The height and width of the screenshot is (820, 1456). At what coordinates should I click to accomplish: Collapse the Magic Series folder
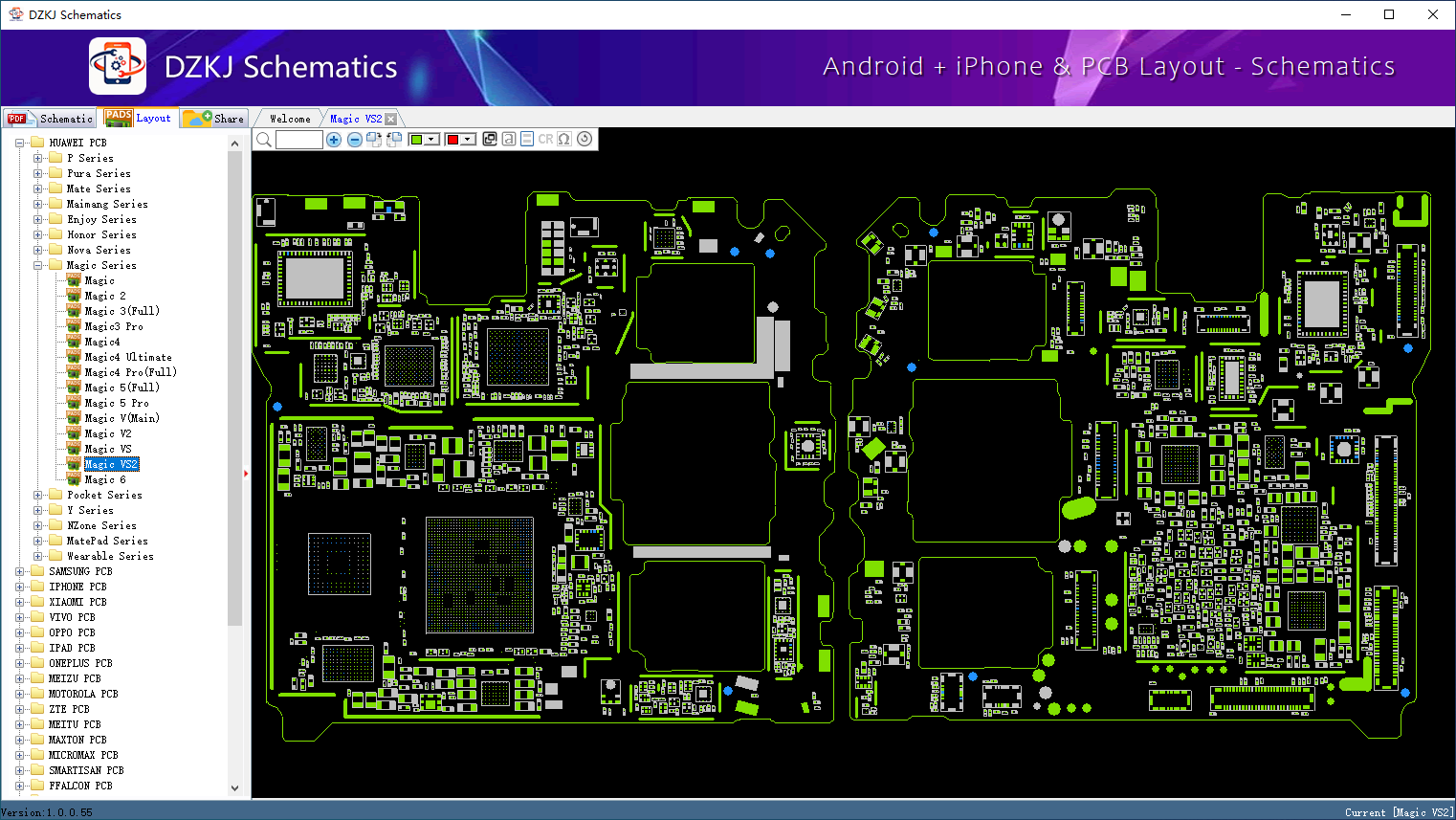click(37, 265)
